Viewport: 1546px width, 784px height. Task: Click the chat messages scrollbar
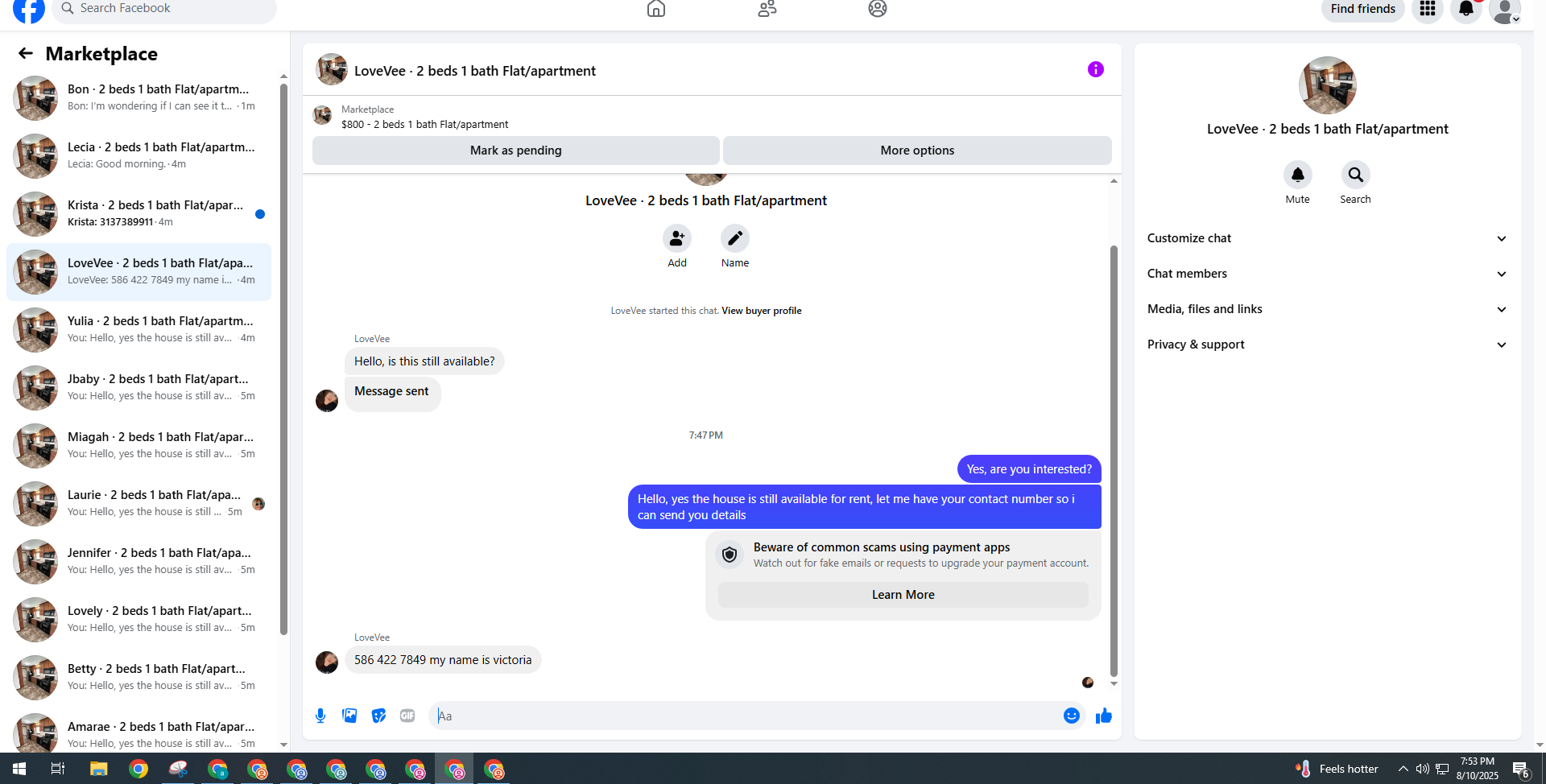click(x=1114, y=460)
